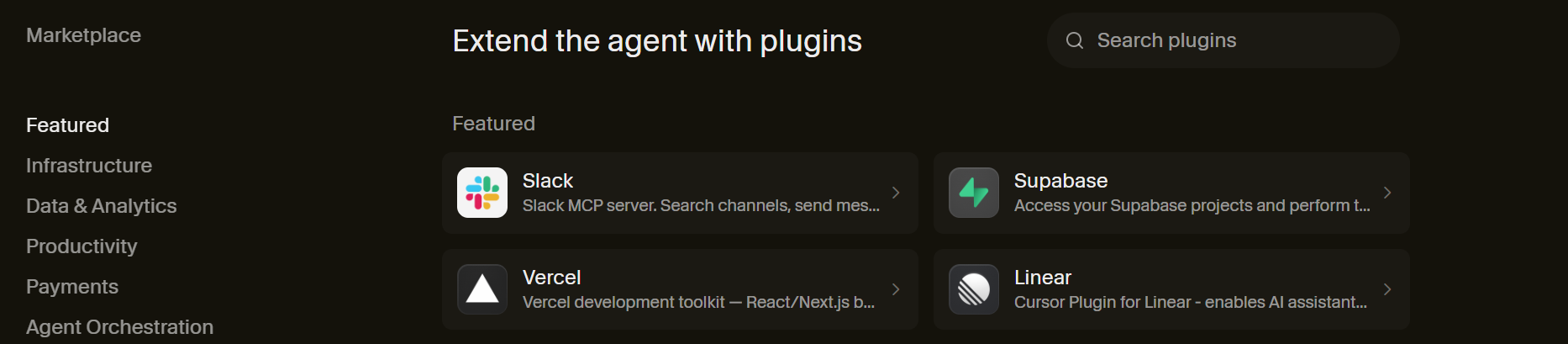Open Slack card via its chevron arrow
The height and width of the screenshot is (344, 1568).
click(x=896, y=193)
